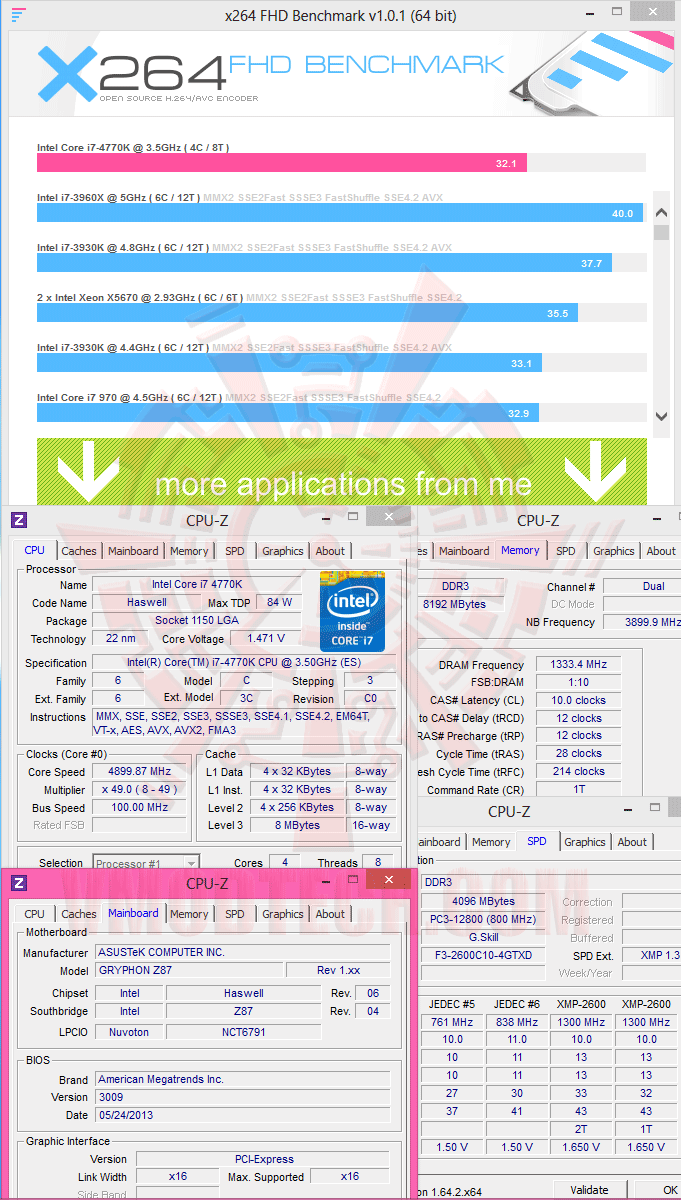Click the Level 3 cache value 8 MBytes
This screenshot has height=1200, width=681.
tap(298, 825)
